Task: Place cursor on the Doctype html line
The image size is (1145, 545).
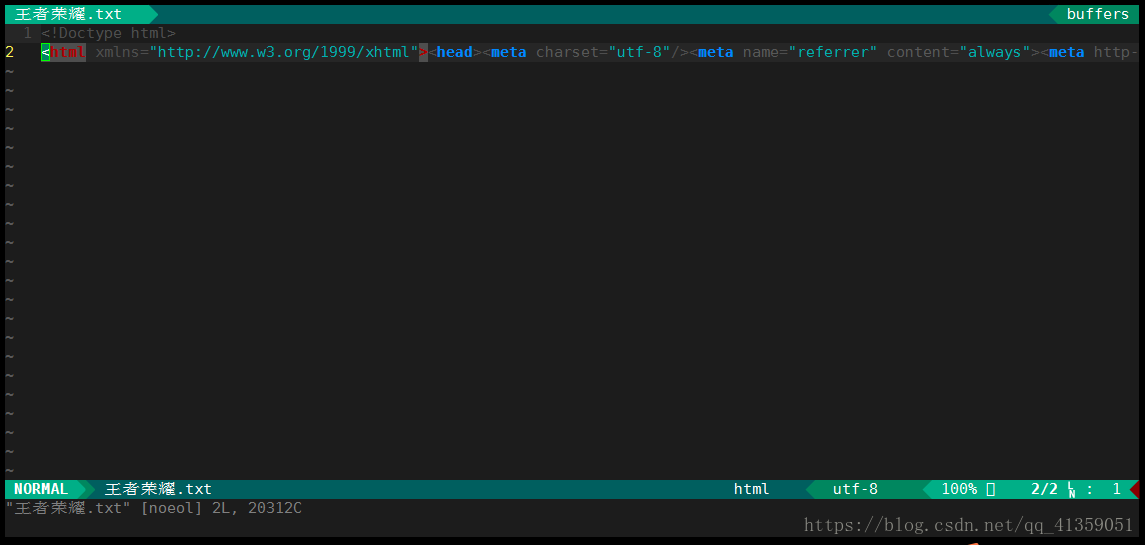Action: (108, 33)
